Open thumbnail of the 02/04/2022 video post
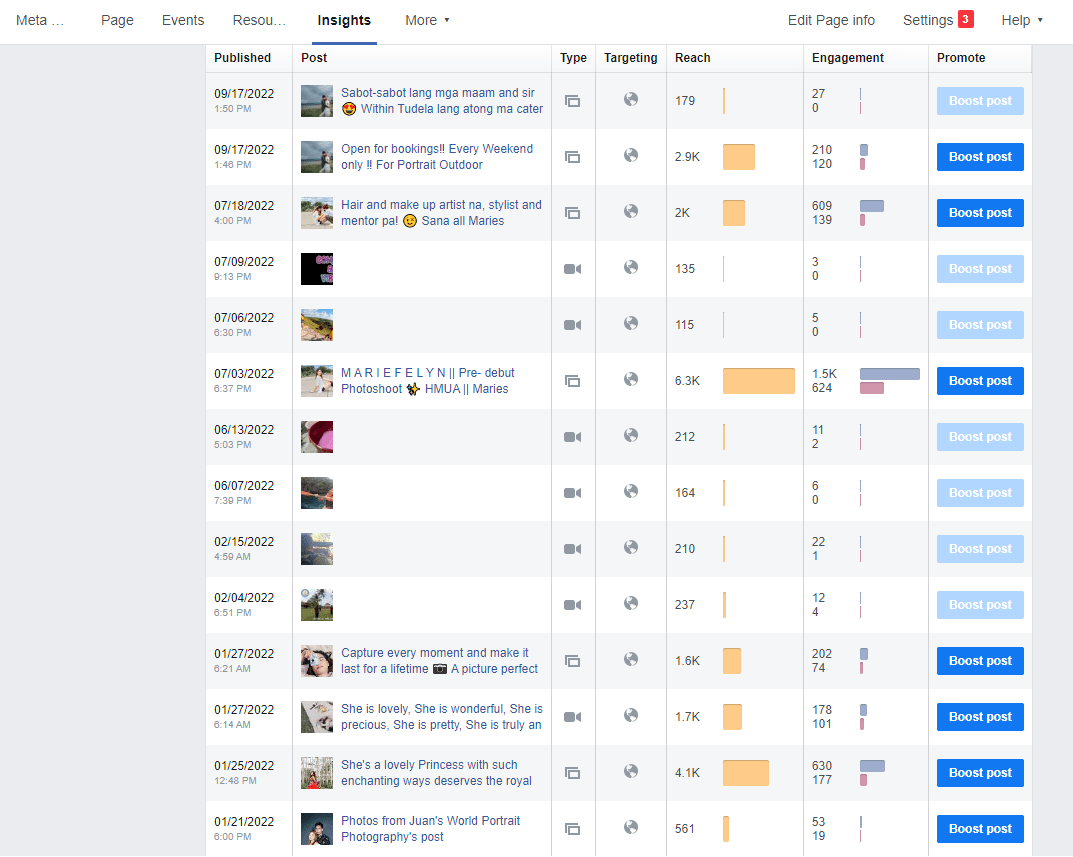This screenshot has width=1073, height=857. [317, 605]
